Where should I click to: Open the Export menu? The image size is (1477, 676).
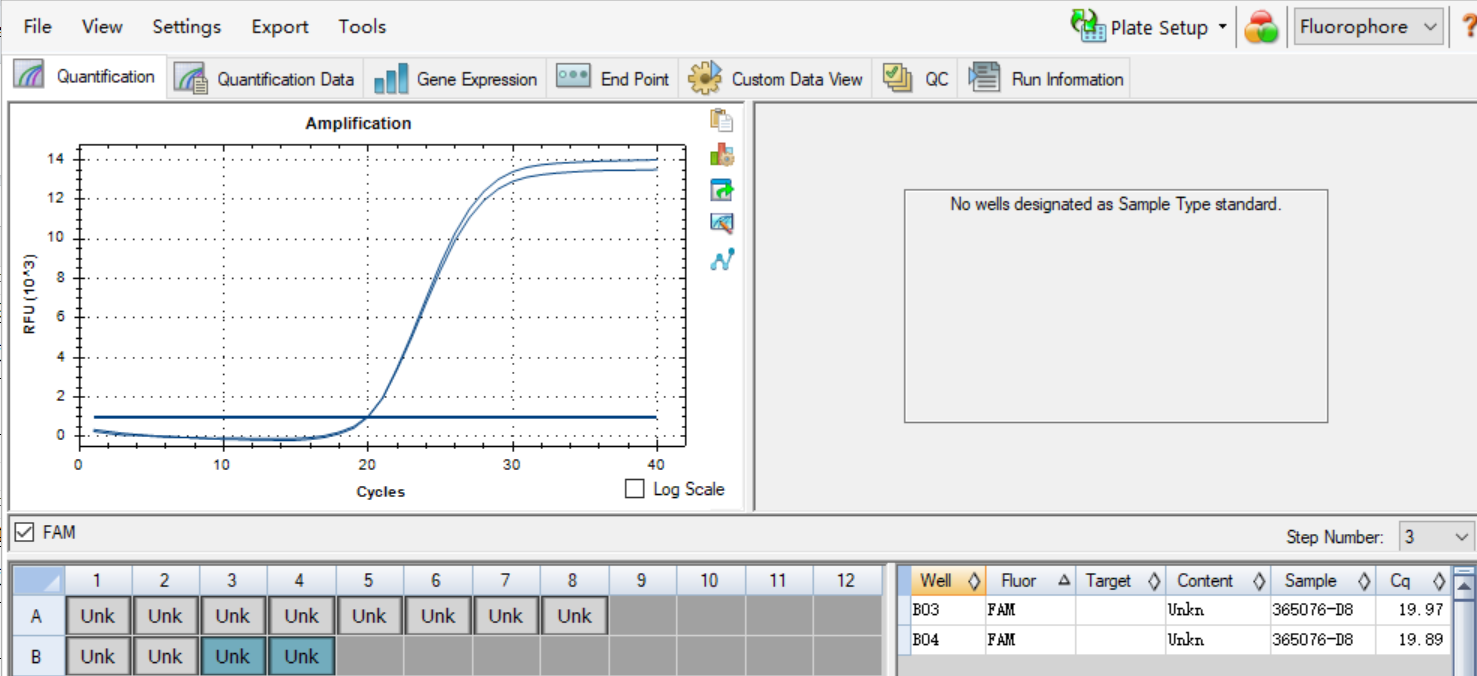click(280, 27)
